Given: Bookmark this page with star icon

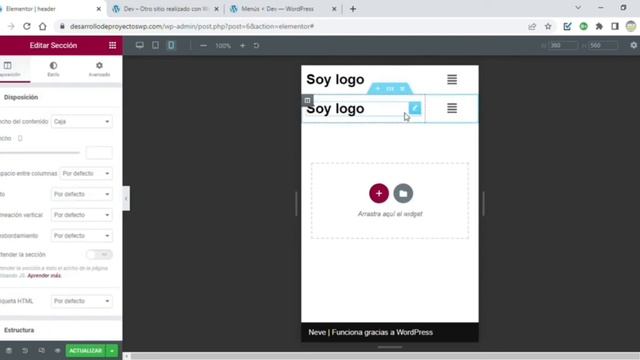Looking at the screenshot, I should pyautogui.click(x=548, y=26).
